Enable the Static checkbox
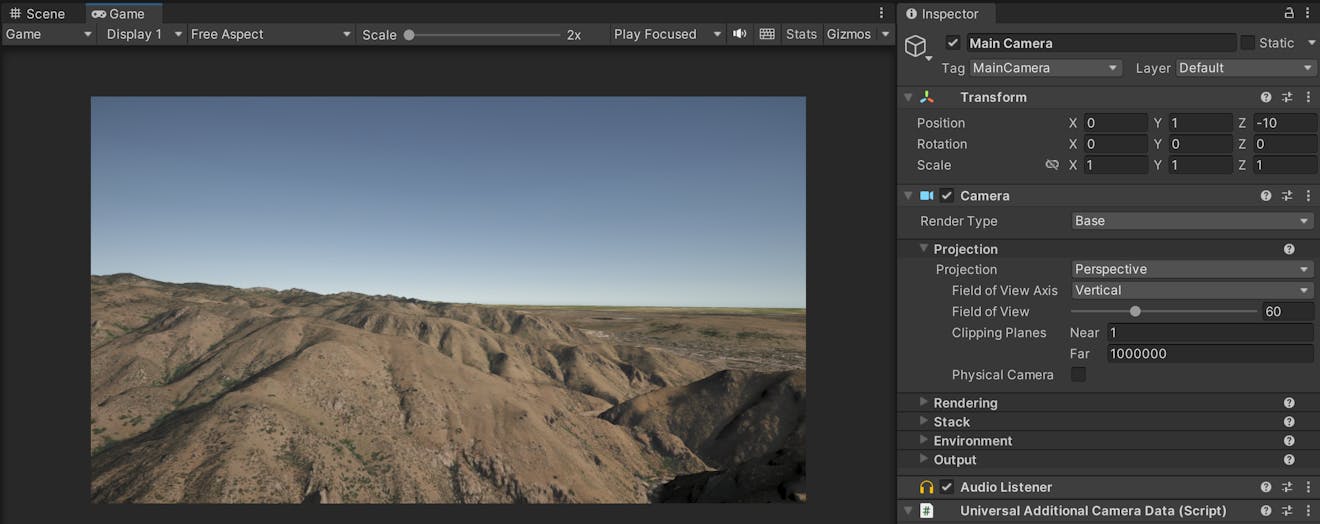This screenshot has height=524, width=1320. click(1247, 43)
